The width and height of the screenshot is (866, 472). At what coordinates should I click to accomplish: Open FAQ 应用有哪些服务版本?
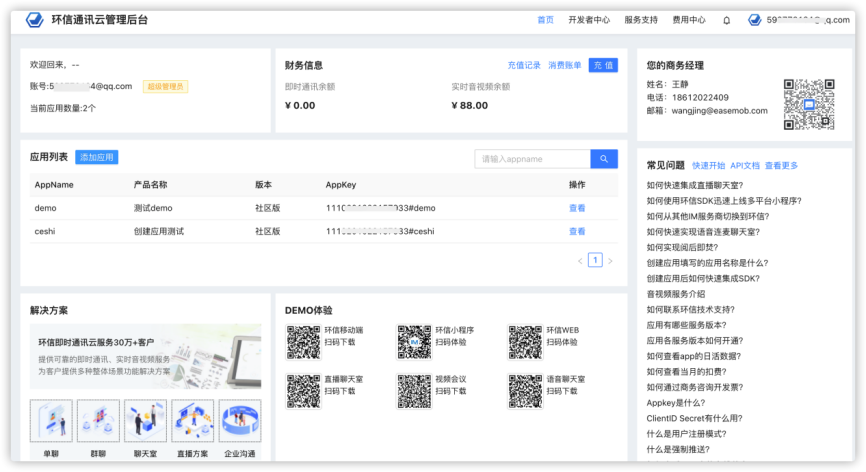pyautogui.click(x=687, y=325)
